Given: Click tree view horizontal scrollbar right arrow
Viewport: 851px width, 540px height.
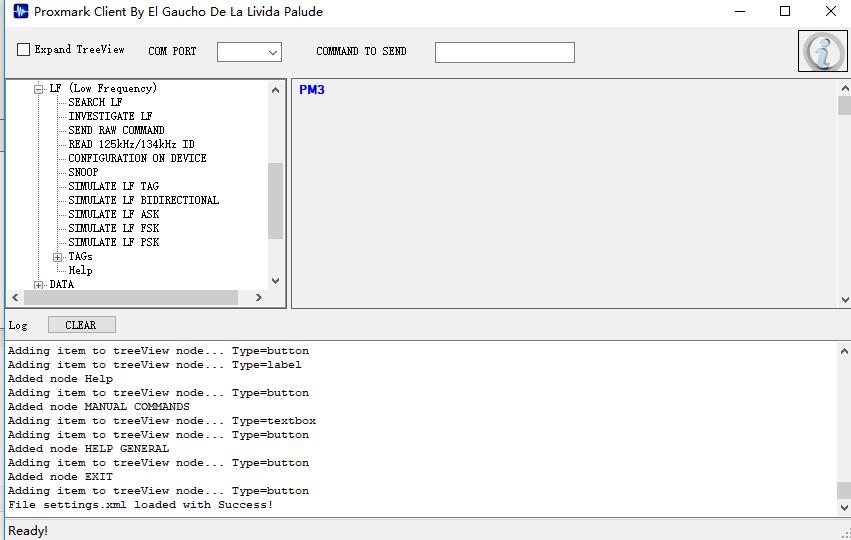Looking at the screenshot, I should [258, 298].
